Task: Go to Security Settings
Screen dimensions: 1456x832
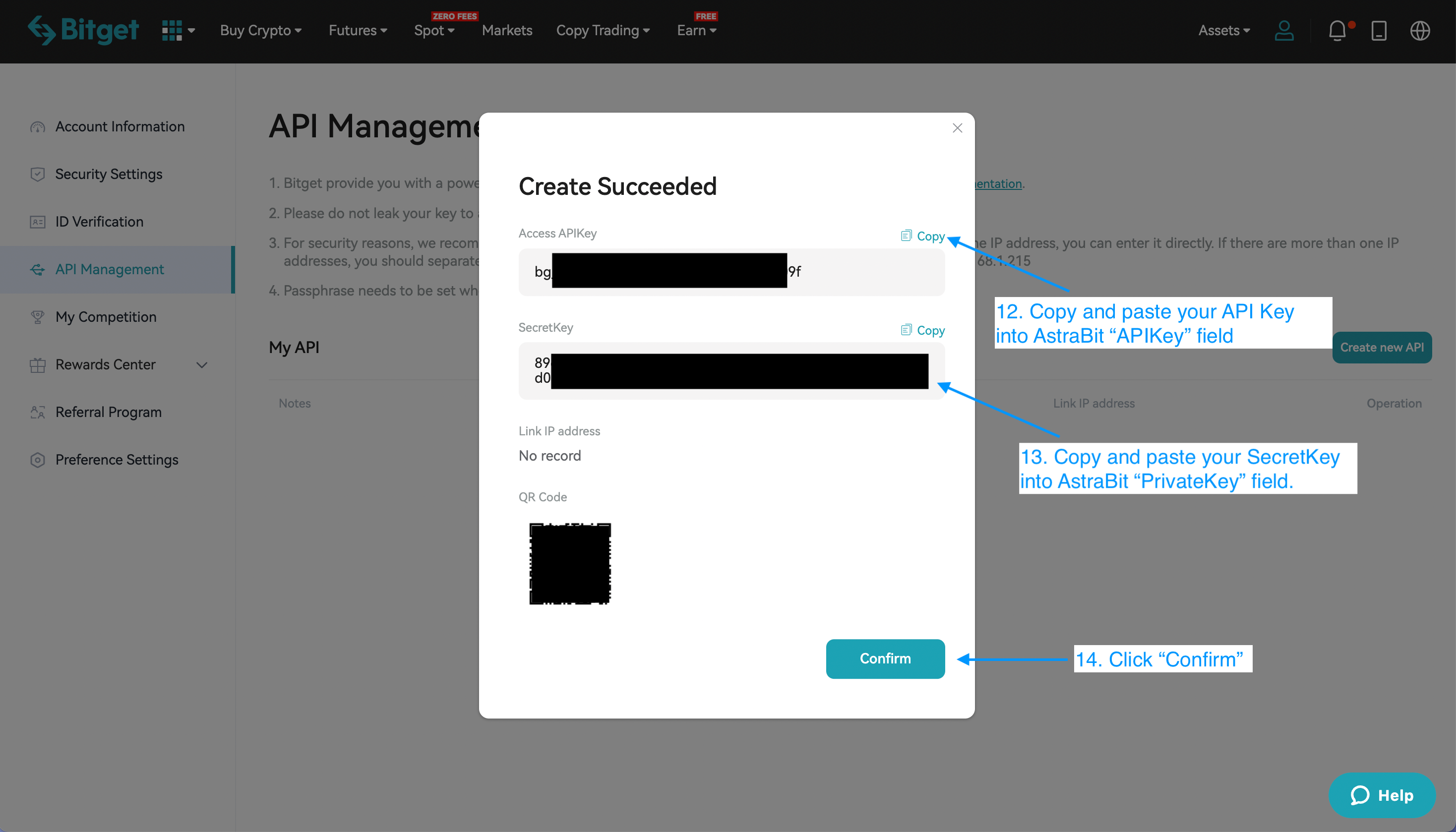Action: coord(109,175)
